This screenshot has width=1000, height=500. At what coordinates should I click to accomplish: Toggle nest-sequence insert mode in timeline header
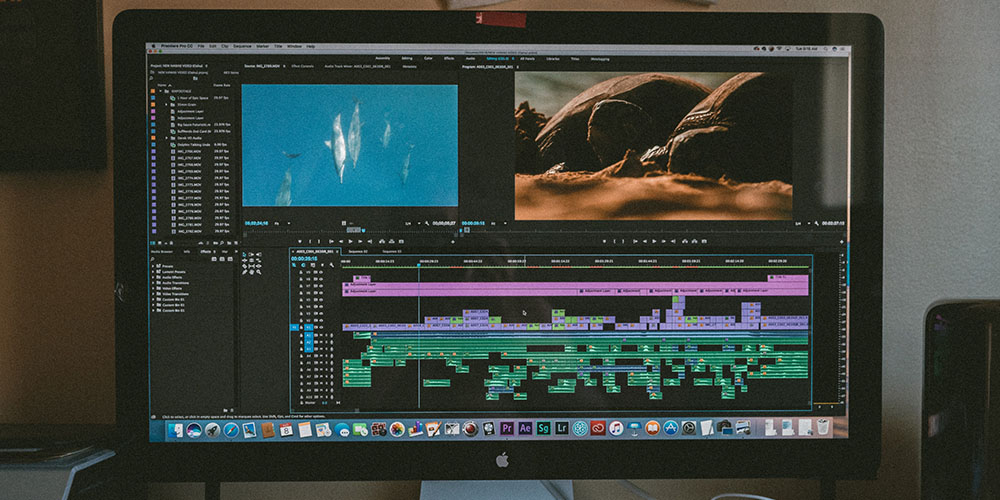click(294, 265)
